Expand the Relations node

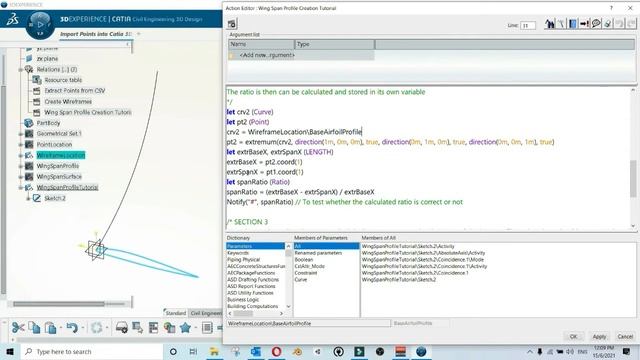20,70
